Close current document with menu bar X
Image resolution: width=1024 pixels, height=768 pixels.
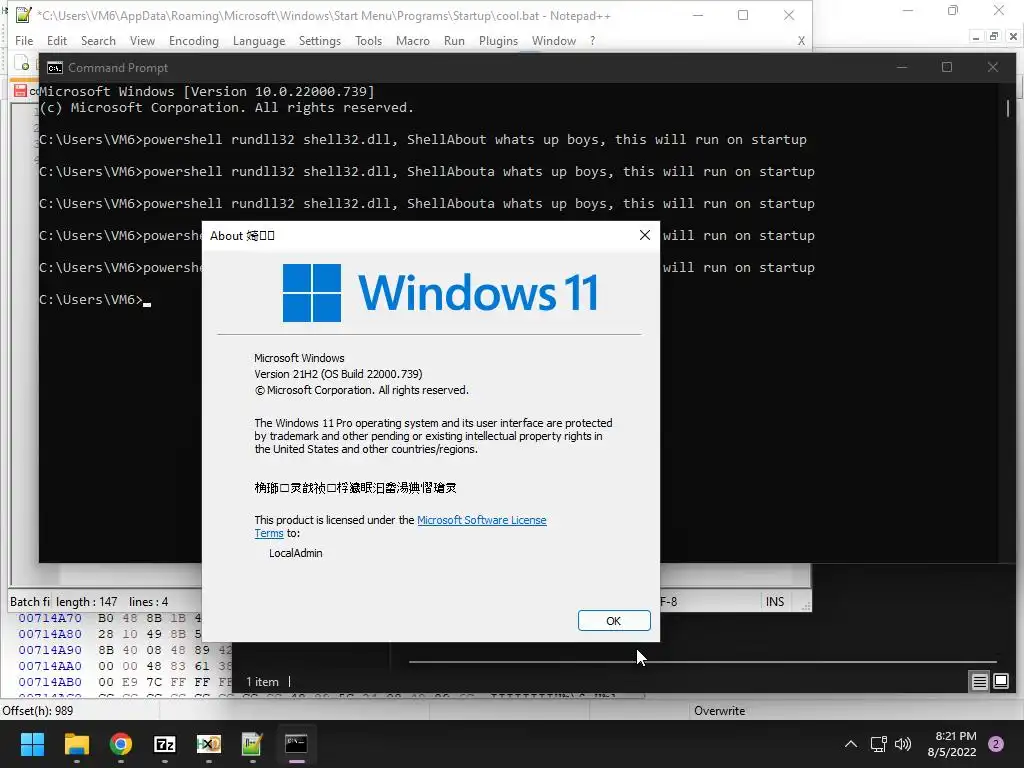[801, 40]
